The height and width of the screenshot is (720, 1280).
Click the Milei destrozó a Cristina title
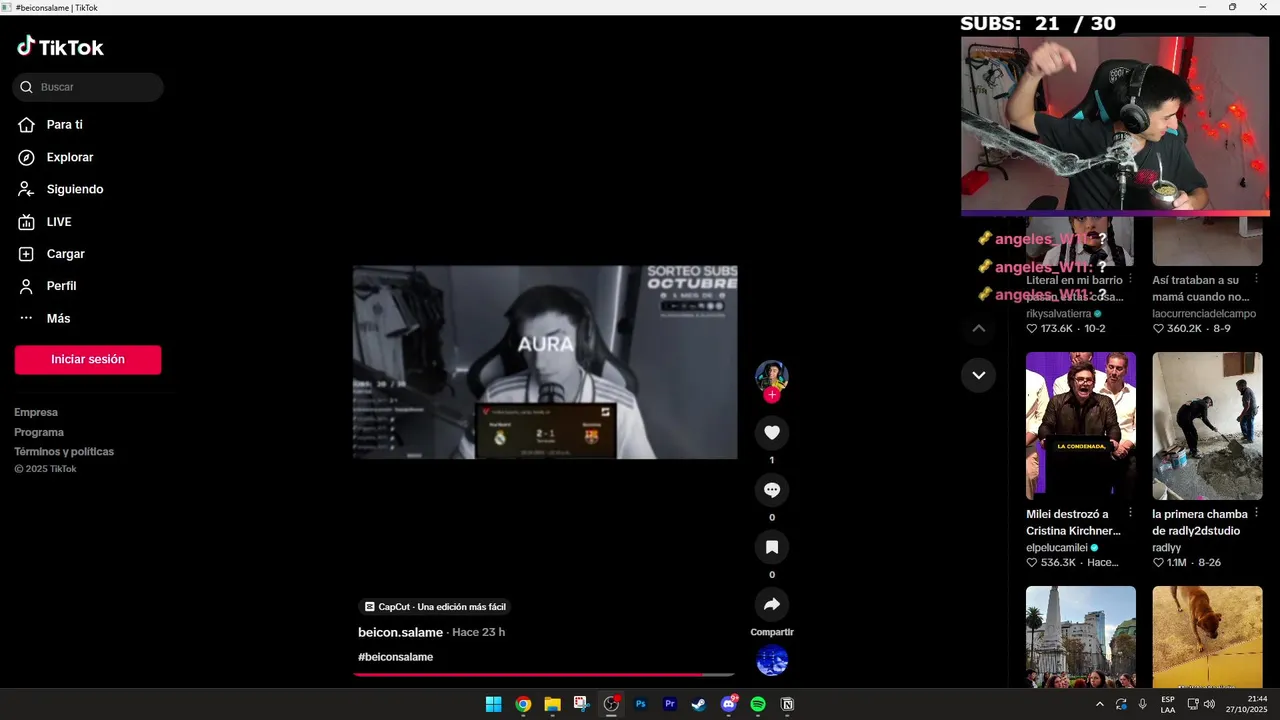[x=1074, y=522]
